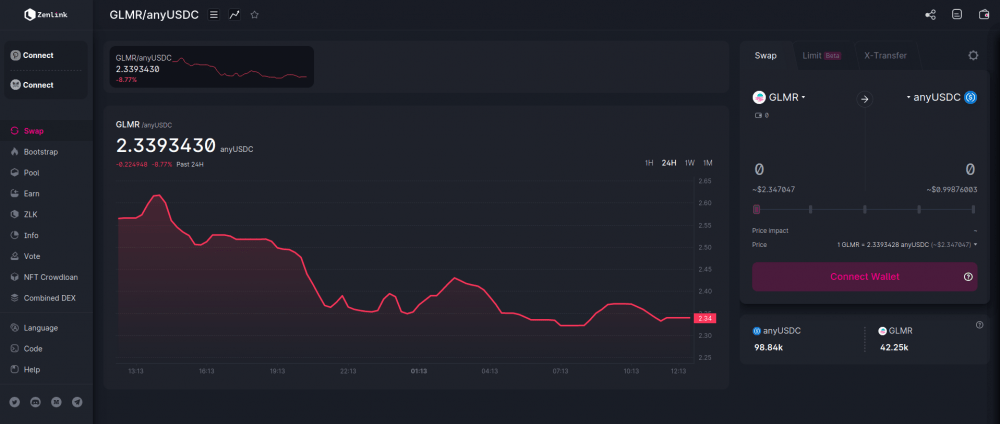Click the info question icon in pool reserves card
This screenshot has height=424, width=1000.
click(980, 325)
